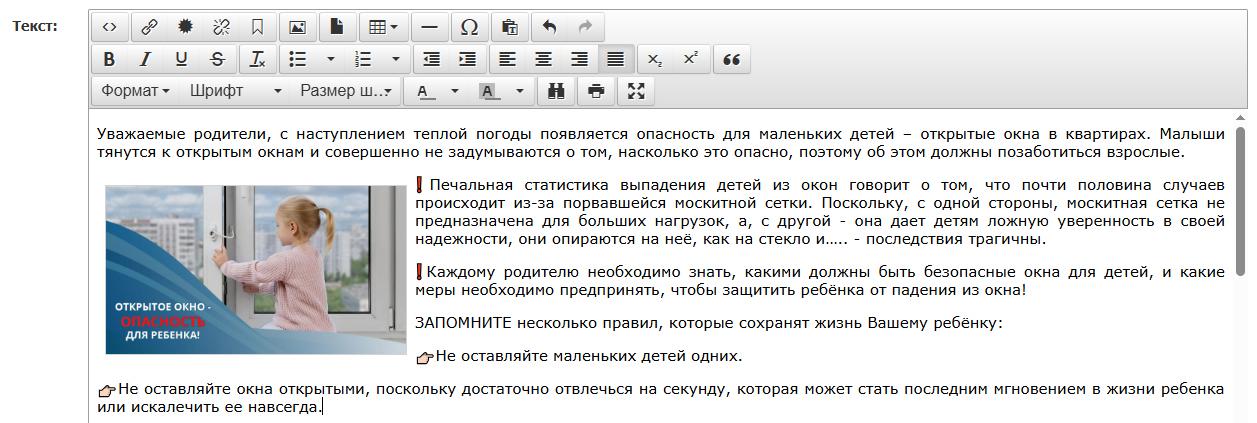Open the Размер шрифта size menu

[346, 91]
